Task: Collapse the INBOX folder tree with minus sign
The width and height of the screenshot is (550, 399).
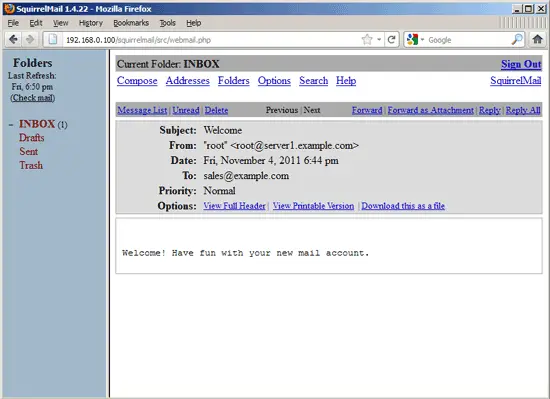Action: (x=11, y=125)
